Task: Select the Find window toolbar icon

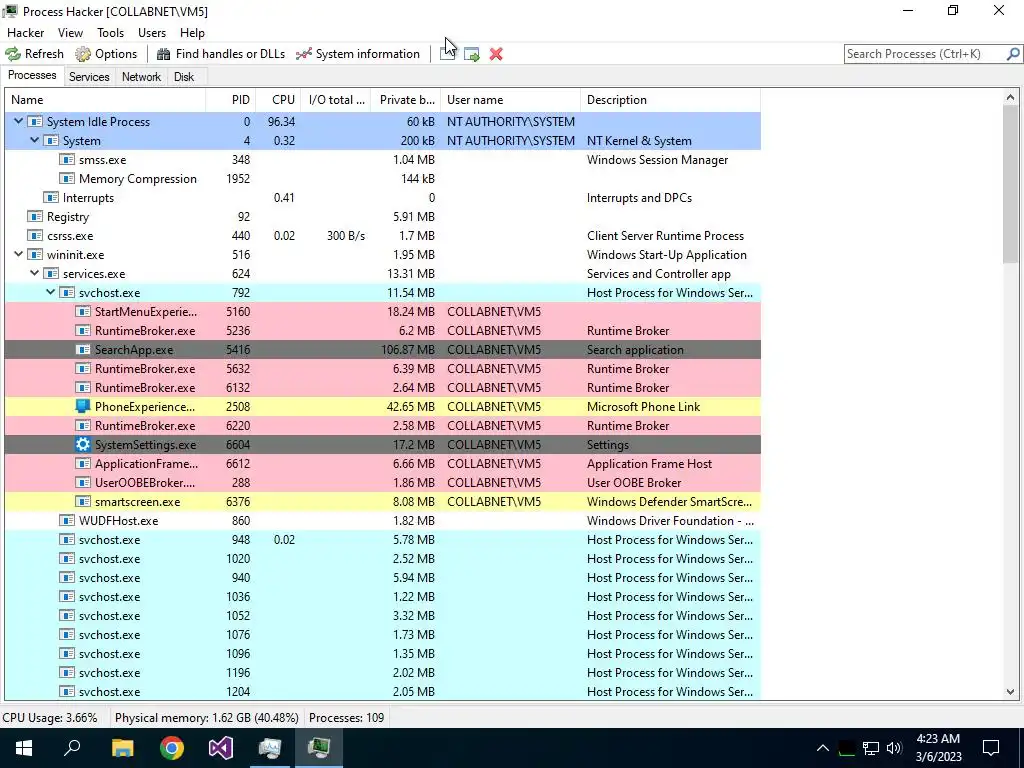Action: [447, 54]
